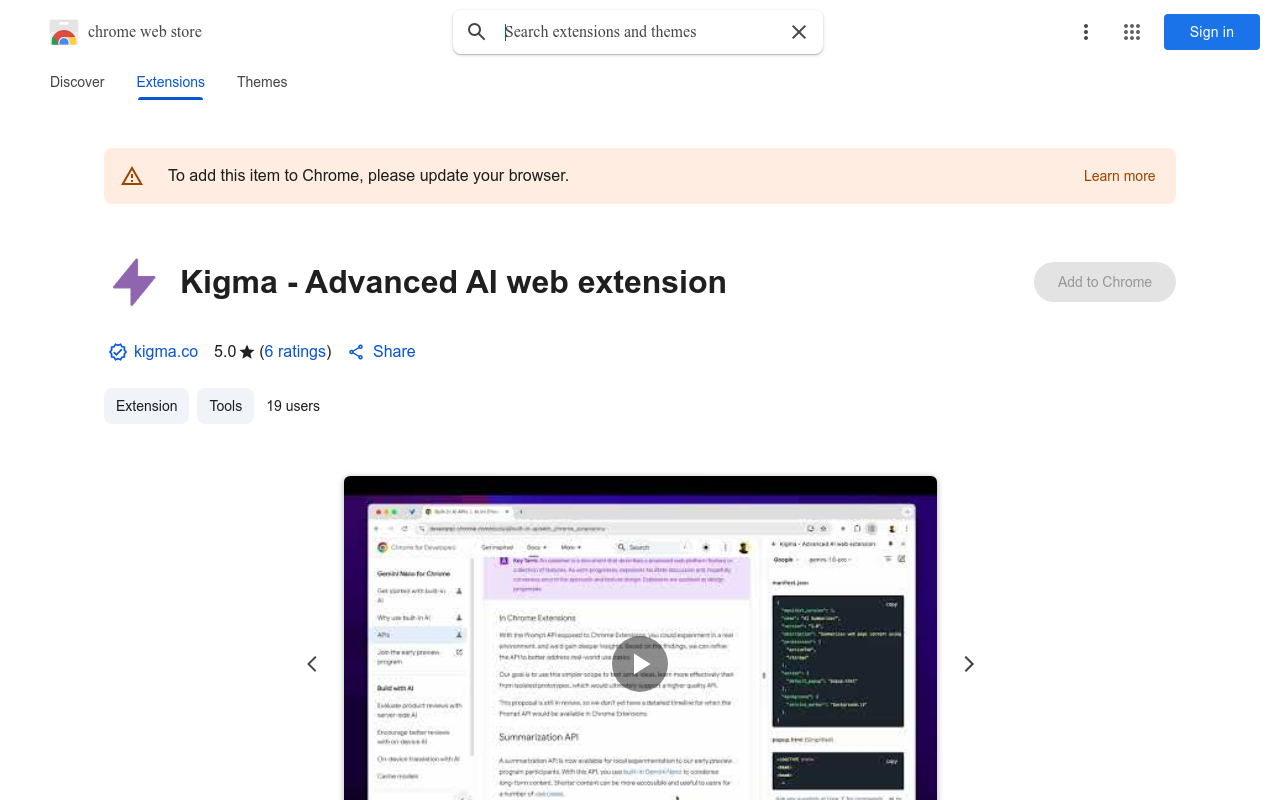This screenshot has height=800, width=1280.
Task: Select the Extensions tab
Action: tap(171, 82)
